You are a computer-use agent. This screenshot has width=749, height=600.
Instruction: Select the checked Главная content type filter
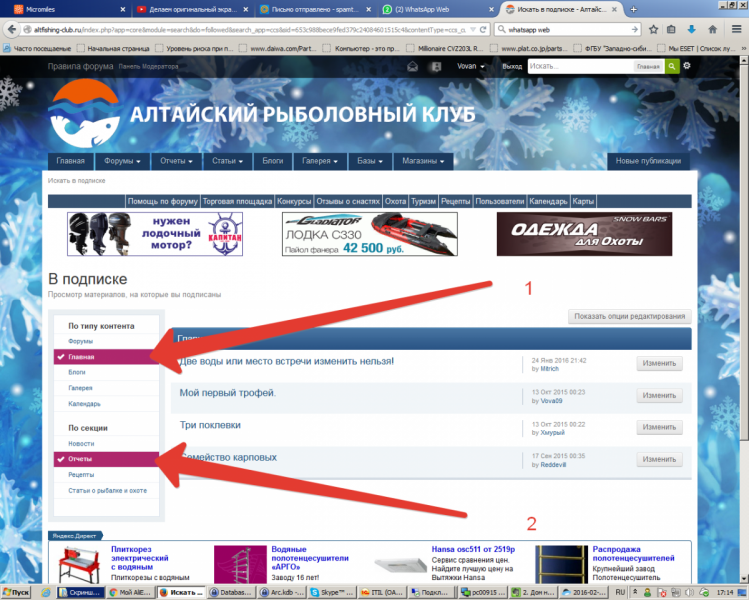pyautogui.click(x=106, y=357)
